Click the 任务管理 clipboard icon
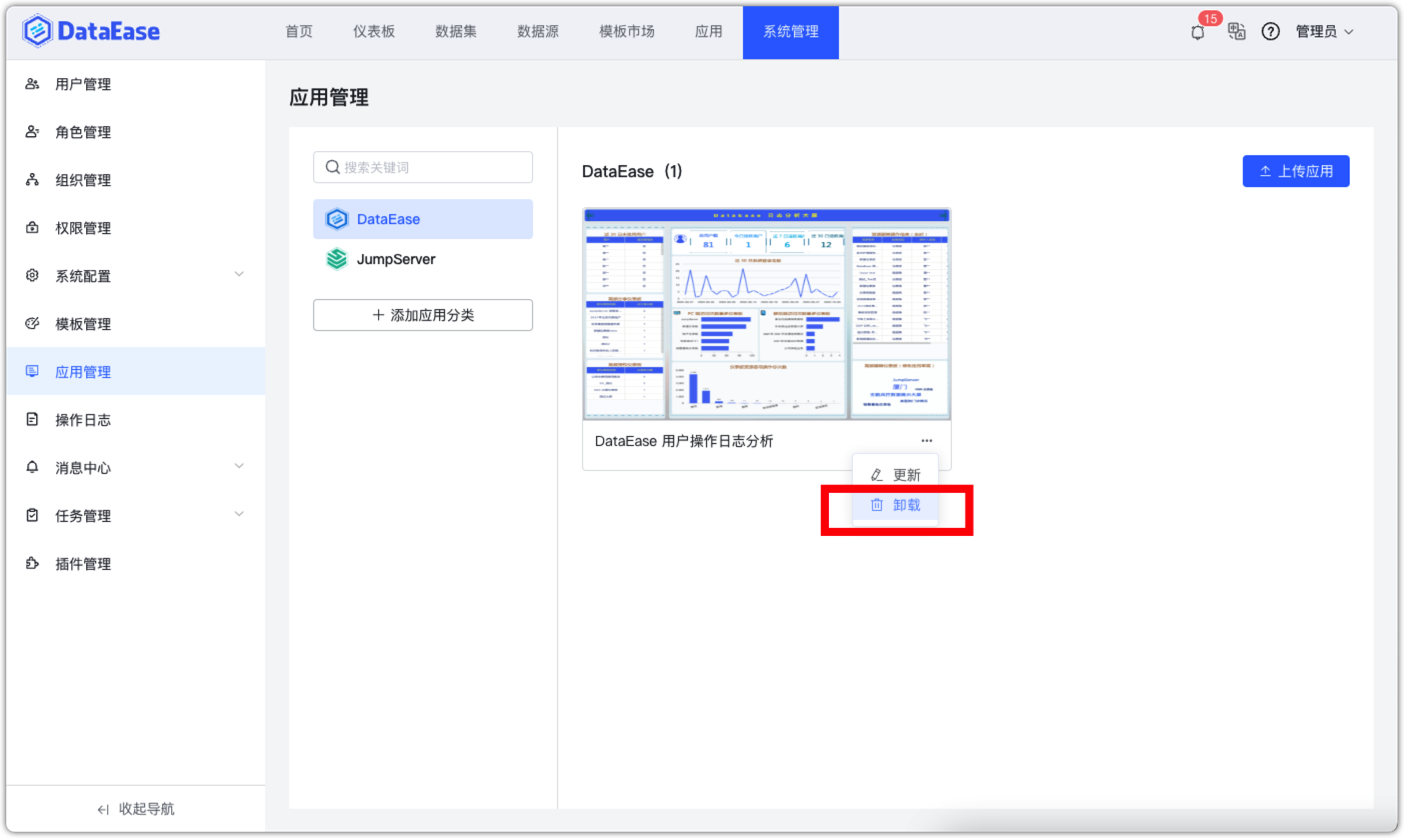Viewport: 1404px width, 838px height. (x=32, y=516)
